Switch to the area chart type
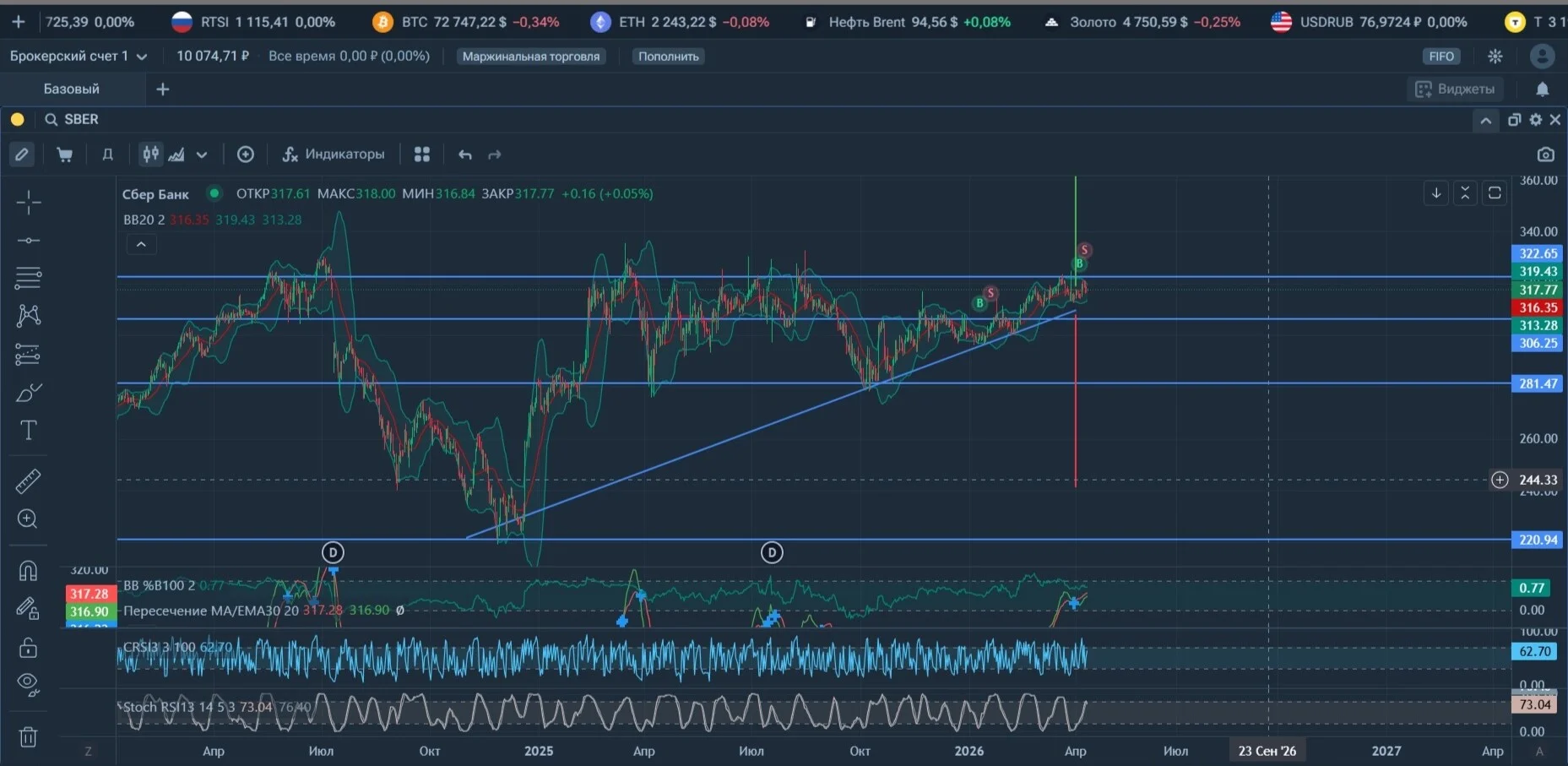 tap(176, 155)
